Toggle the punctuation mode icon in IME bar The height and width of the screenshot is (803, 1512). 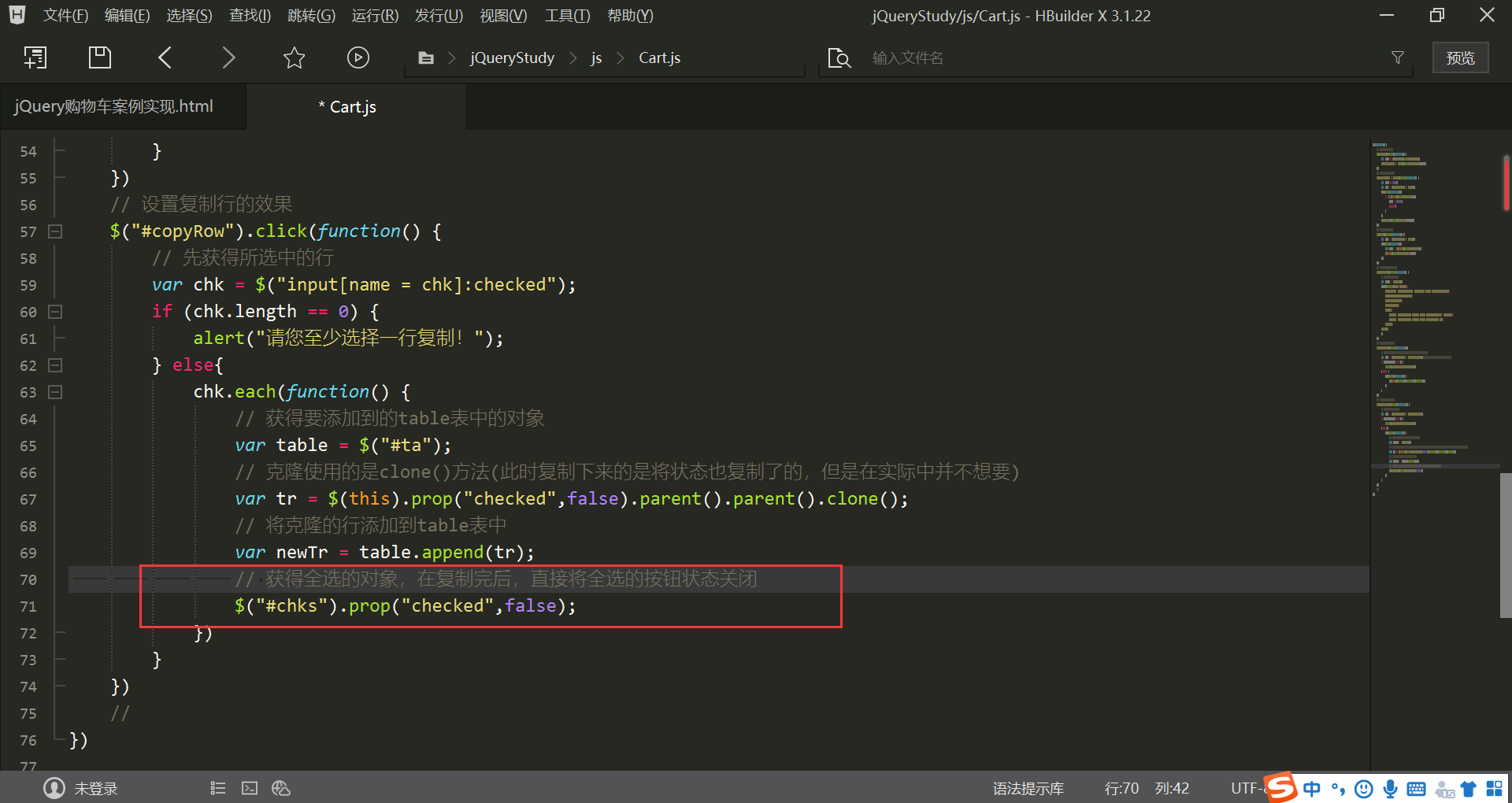tap(1338, 788)
